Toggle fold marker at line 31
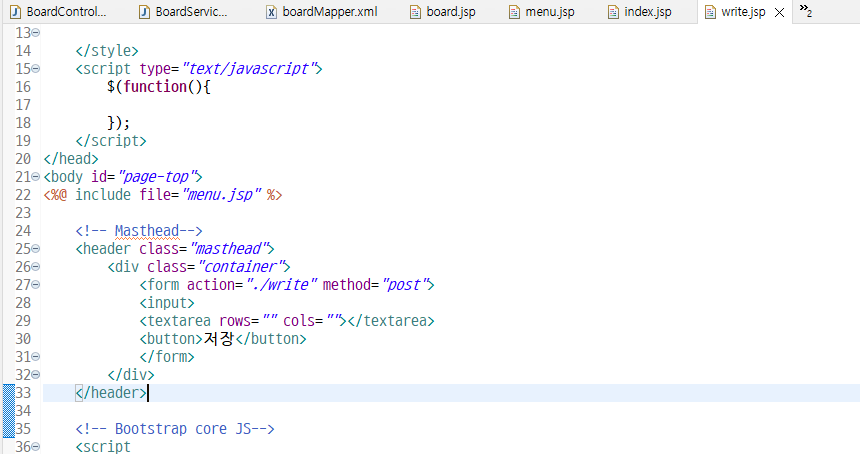 click(36, 356)
